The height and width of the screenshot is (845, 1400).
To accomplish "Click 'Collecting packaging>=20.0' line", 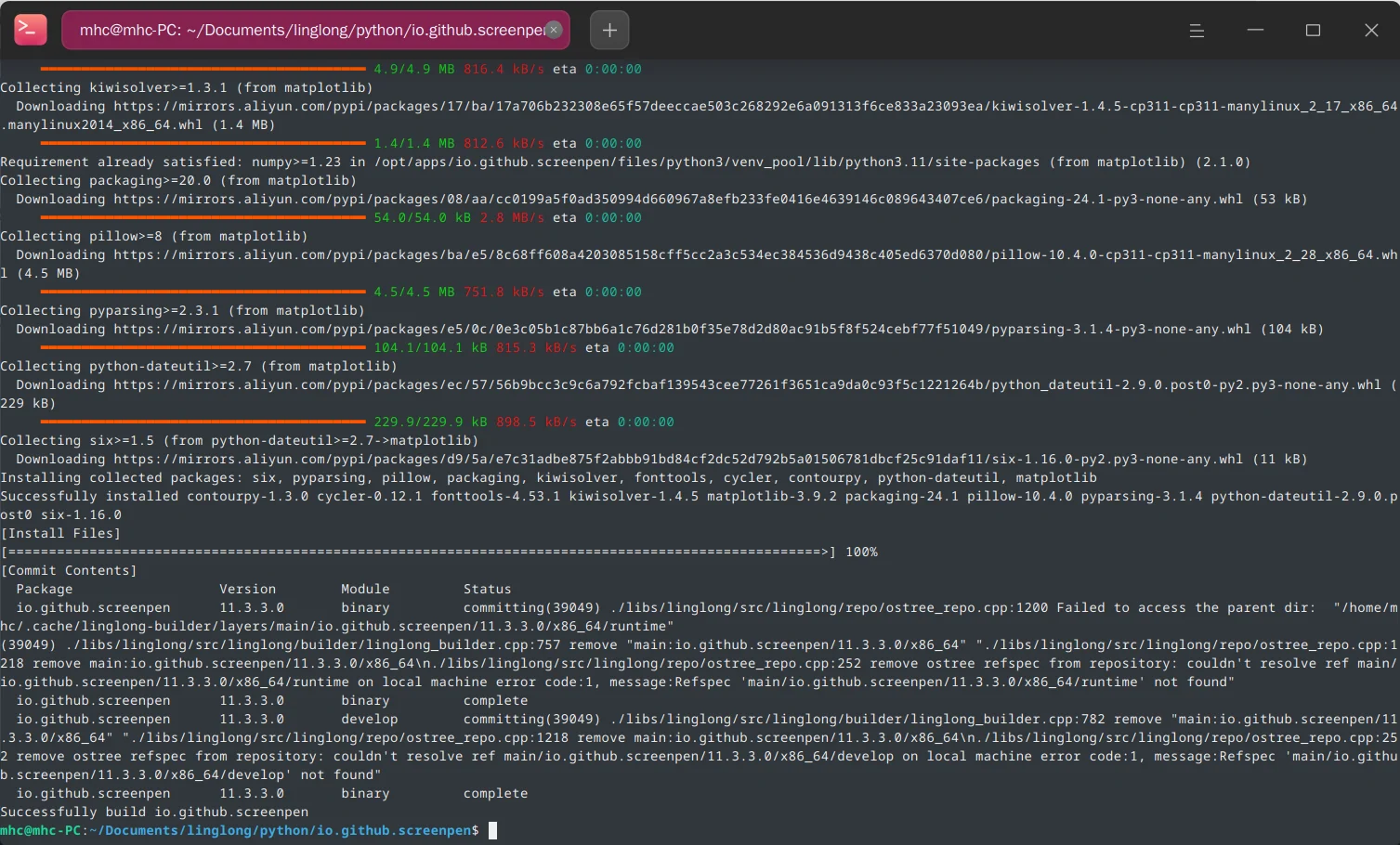I will (178, 180).
